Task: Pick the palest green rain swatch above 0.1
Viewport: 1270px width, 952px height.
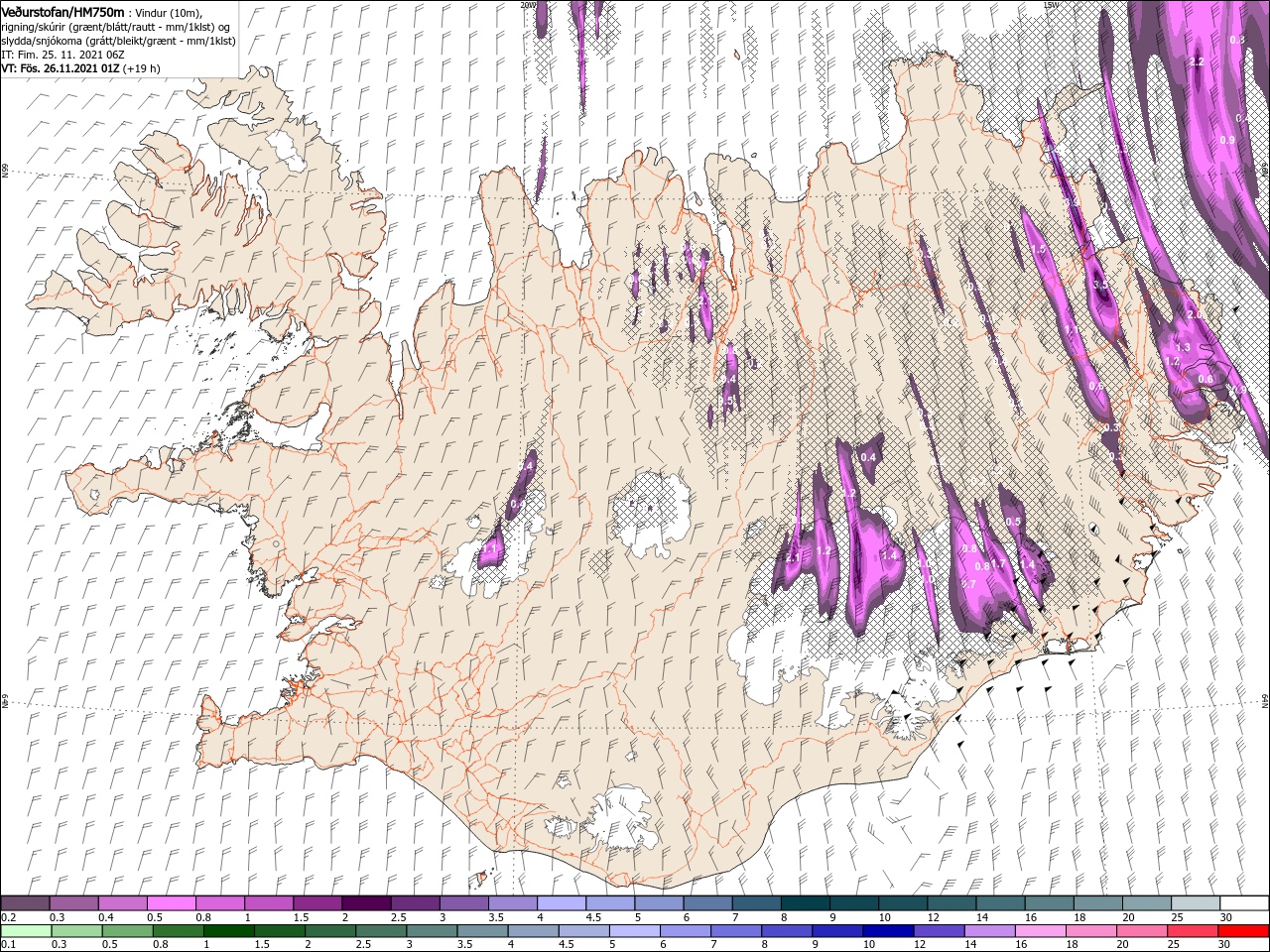Action: click(x=25, y=931)
